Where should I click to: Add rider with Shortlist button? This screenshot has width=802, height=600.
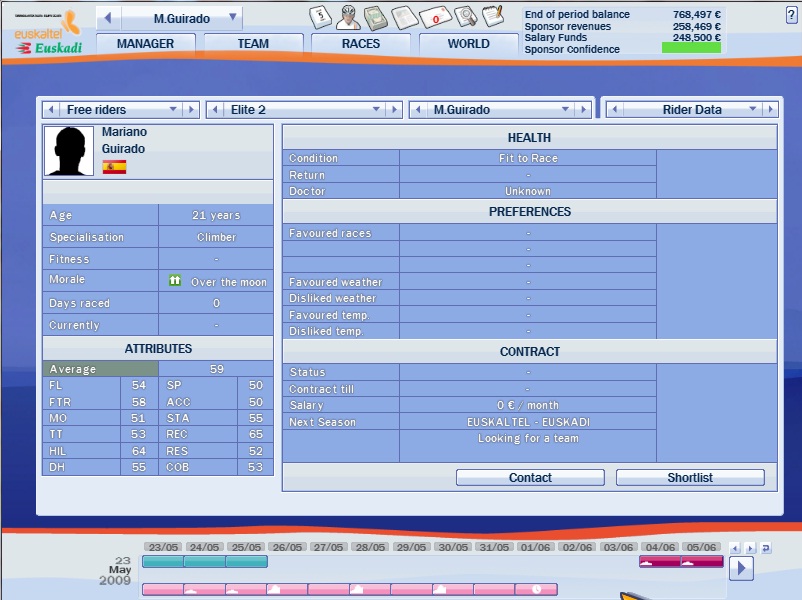[x=690, y=478]
